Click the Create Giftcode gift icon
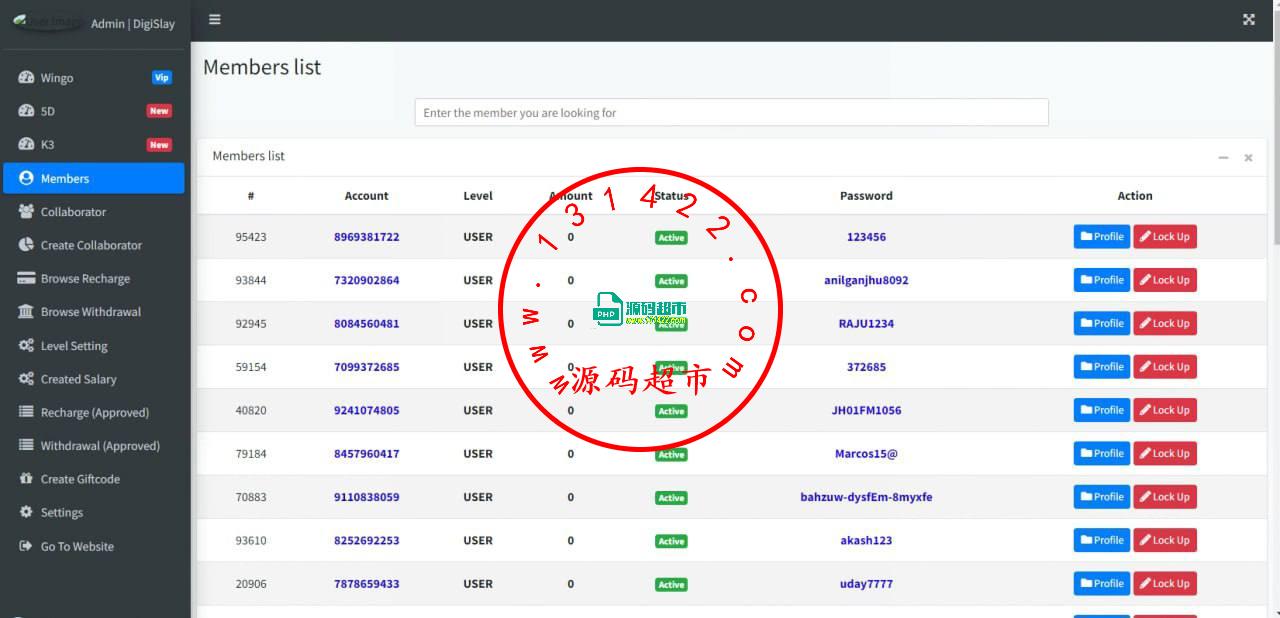 click(26, 479)
